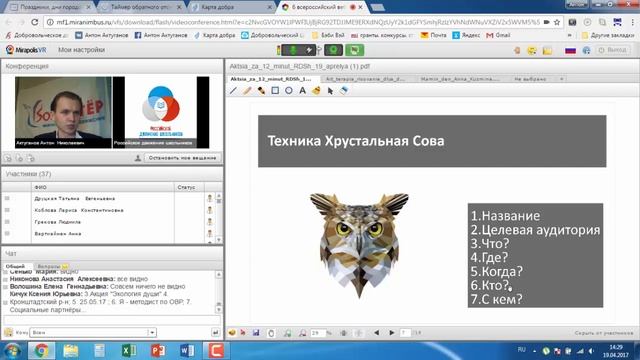Open Word from the taskbar
640x360 pixels.
[x=187, y=351]
